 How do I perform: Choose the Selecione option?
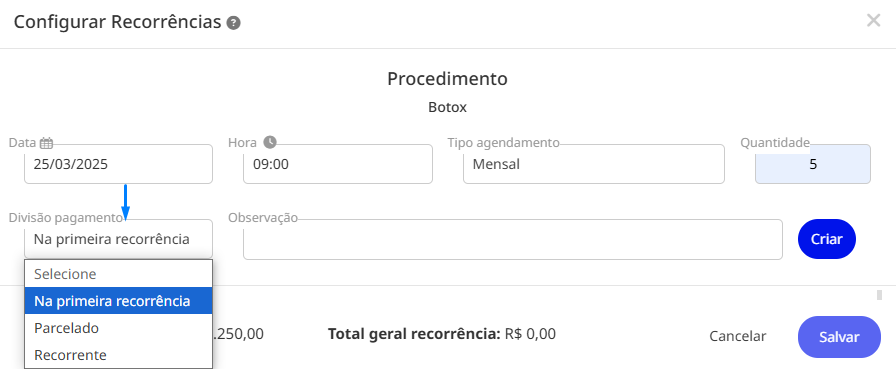(x=118, y=274)
